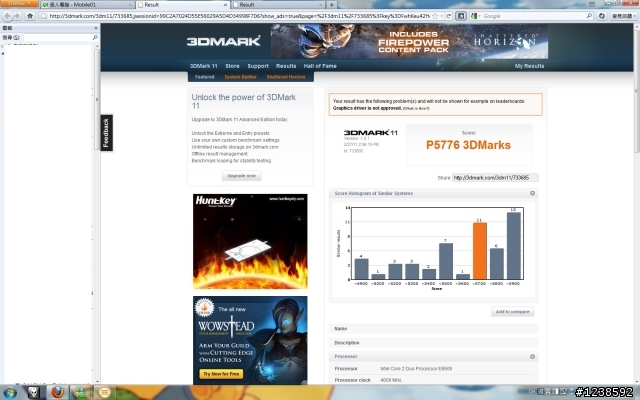Image resolution: width=640 pixels, height=400 pixels.
Task: Open the Wowstead advertisement image
Action: [250, 340]
